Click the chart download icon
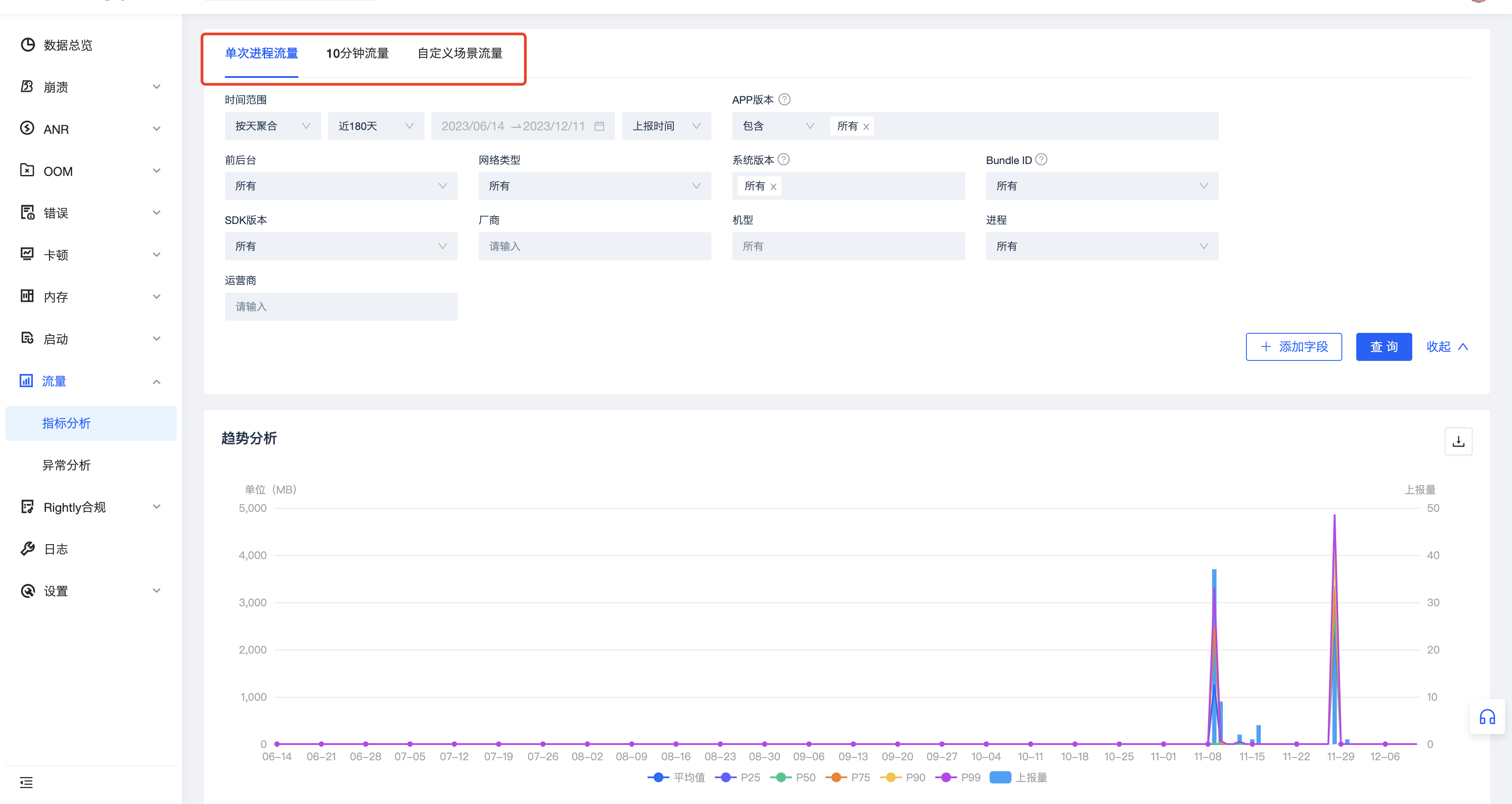 pyautogui.click(x=1458, y=441)
